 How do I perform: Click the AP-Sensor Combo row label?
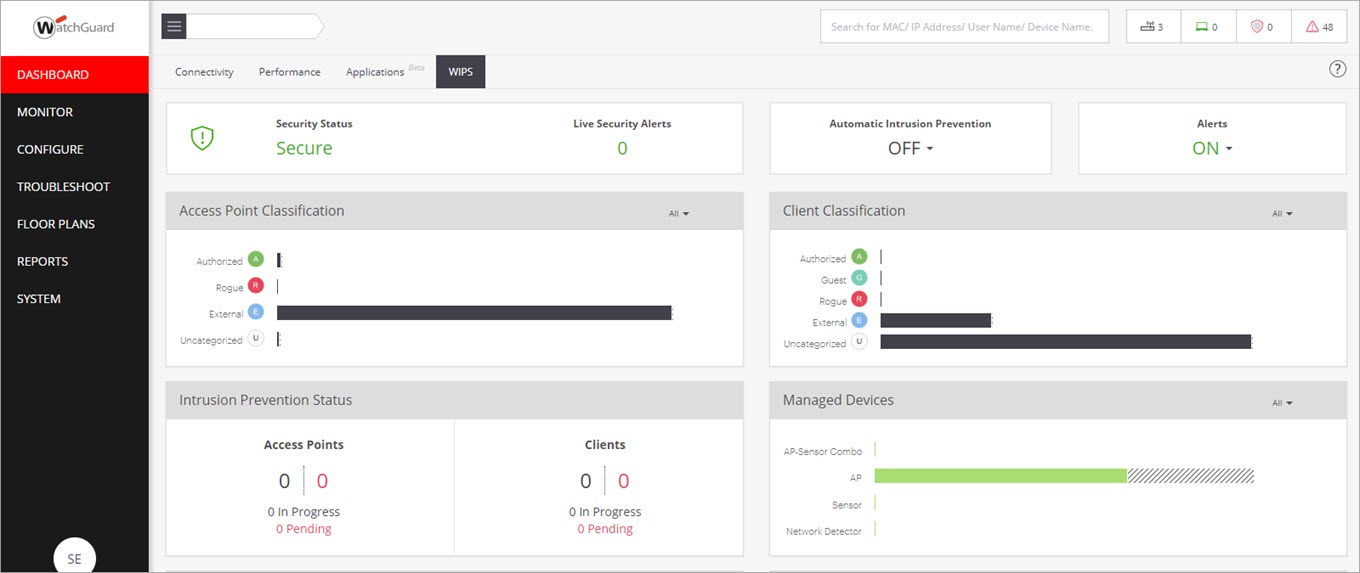(x=822, y=451)
